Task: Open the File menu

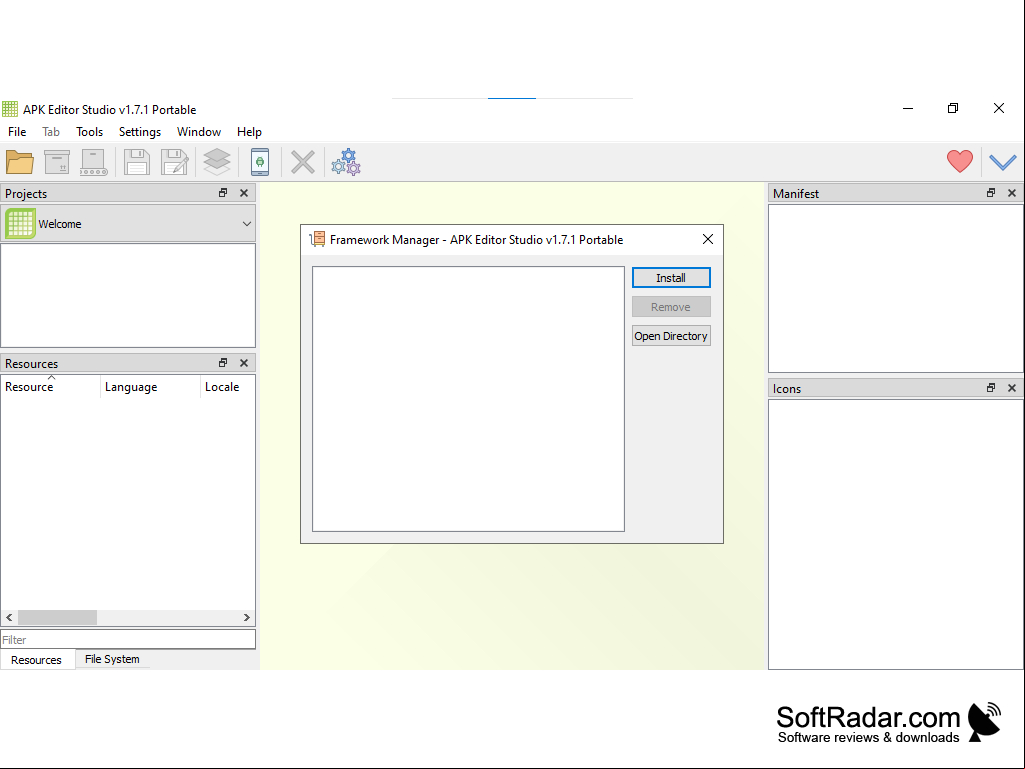Action: click(x=17, y=131)
